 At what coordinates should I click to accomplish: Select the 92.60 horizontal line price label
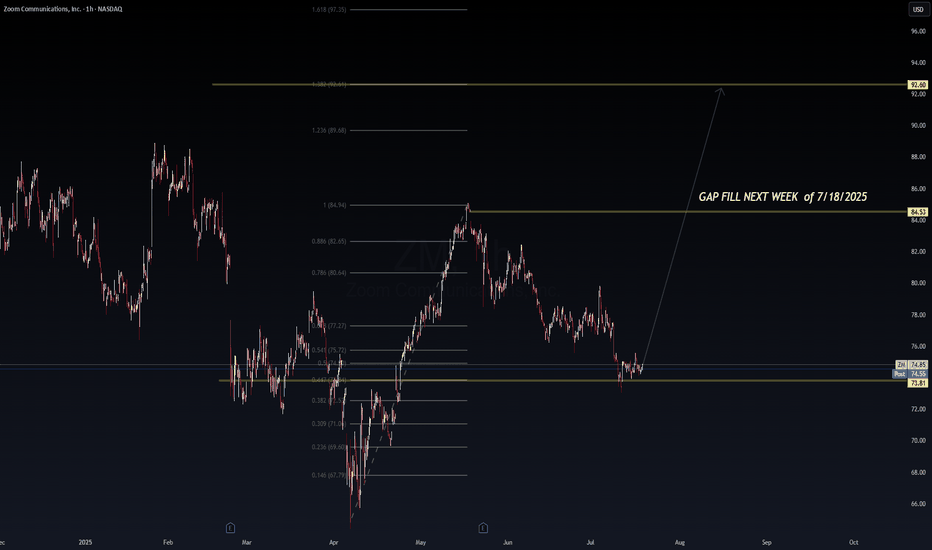click(918, 85)
